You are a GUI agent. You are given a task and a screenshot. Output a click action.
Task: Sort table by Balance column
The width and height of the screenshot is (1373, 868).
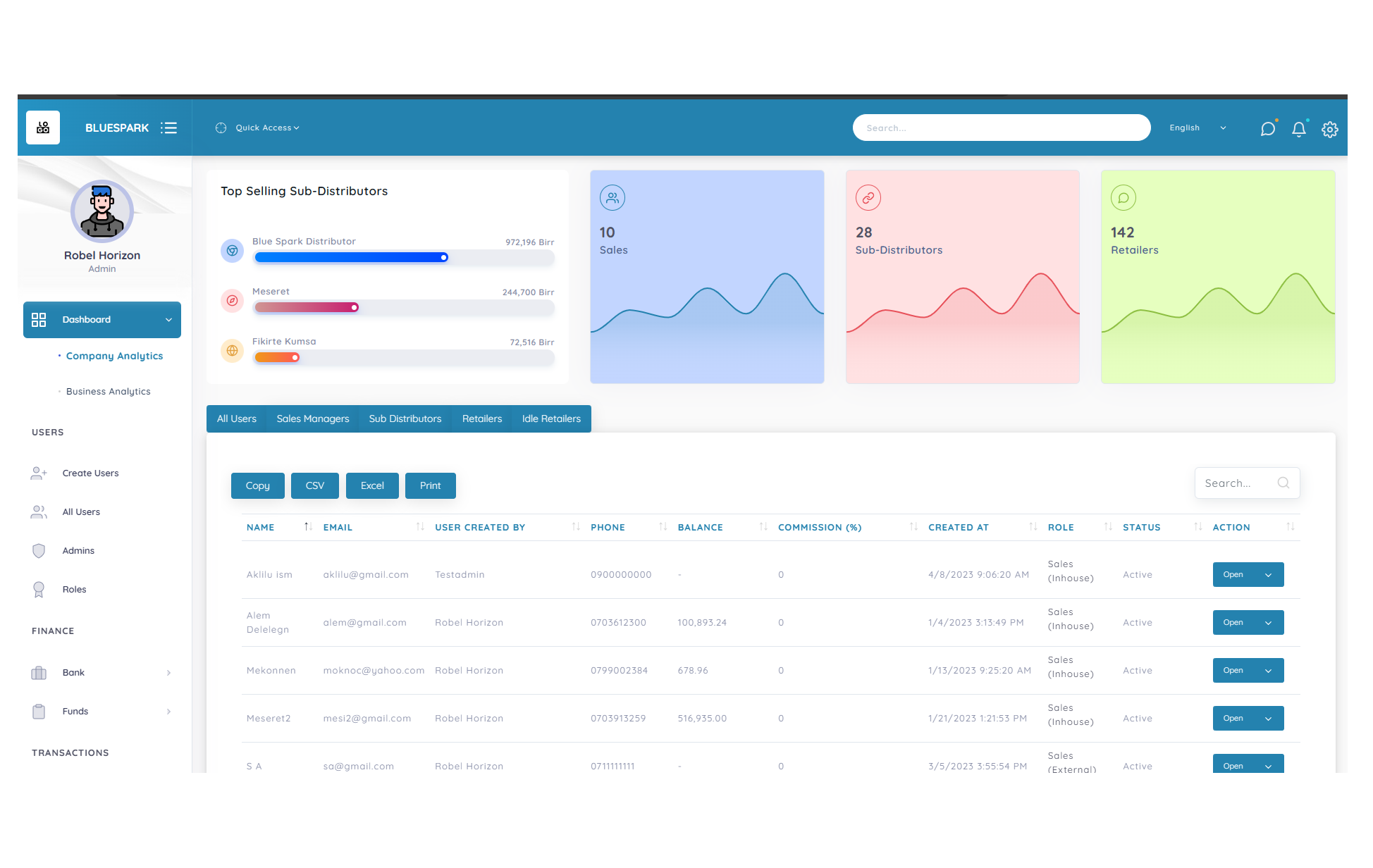click(x=700, y=527)
